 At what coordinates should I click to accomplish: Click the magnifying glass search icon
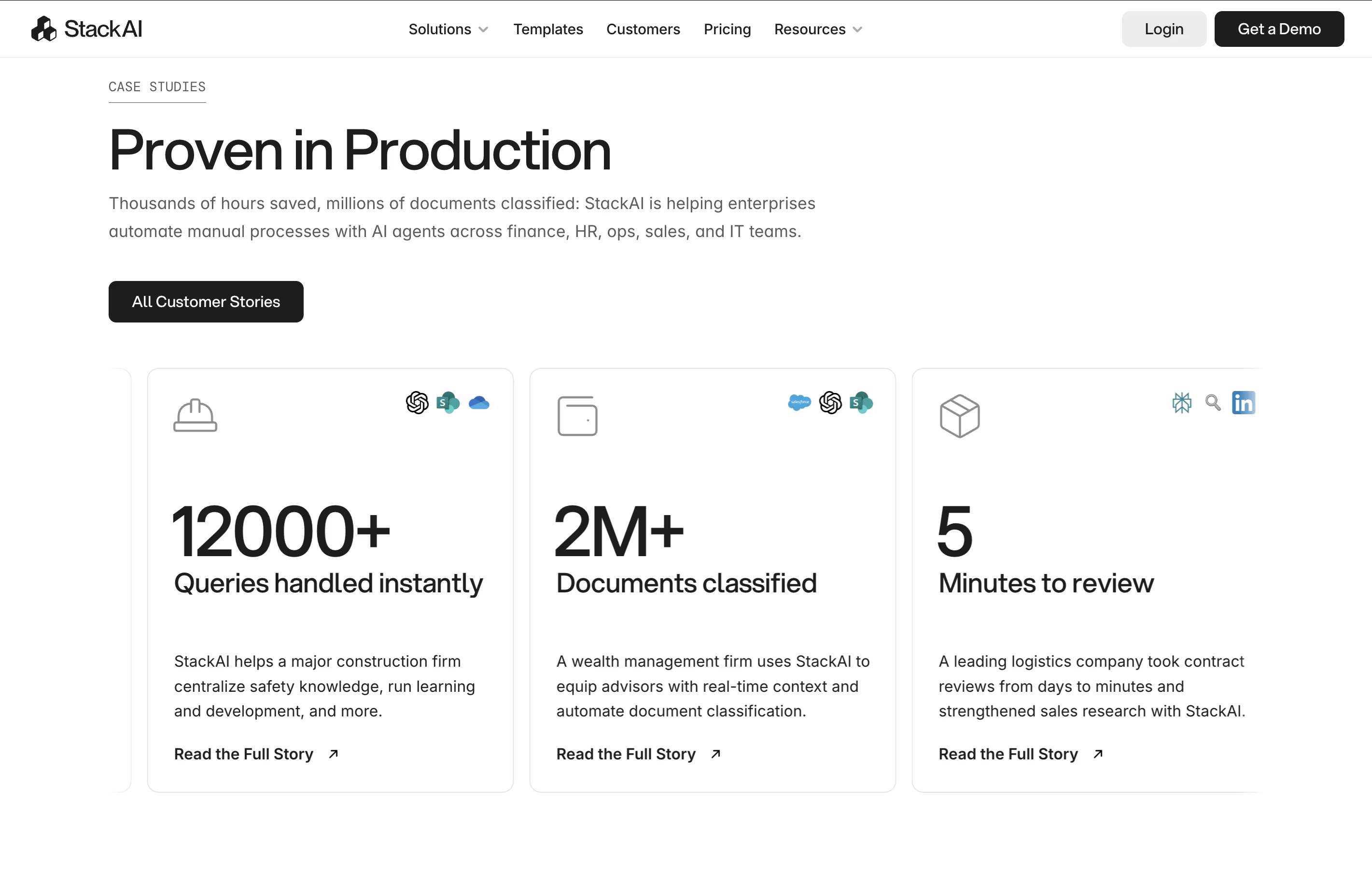[x=1213, y=403]
